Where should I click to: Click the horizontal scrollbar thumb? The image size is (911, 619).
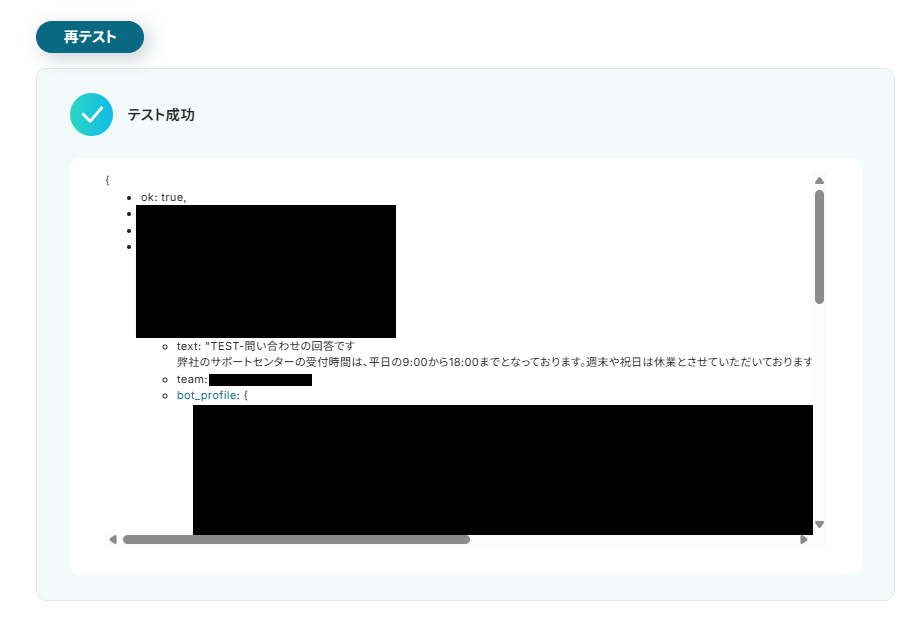pos(296,539)
